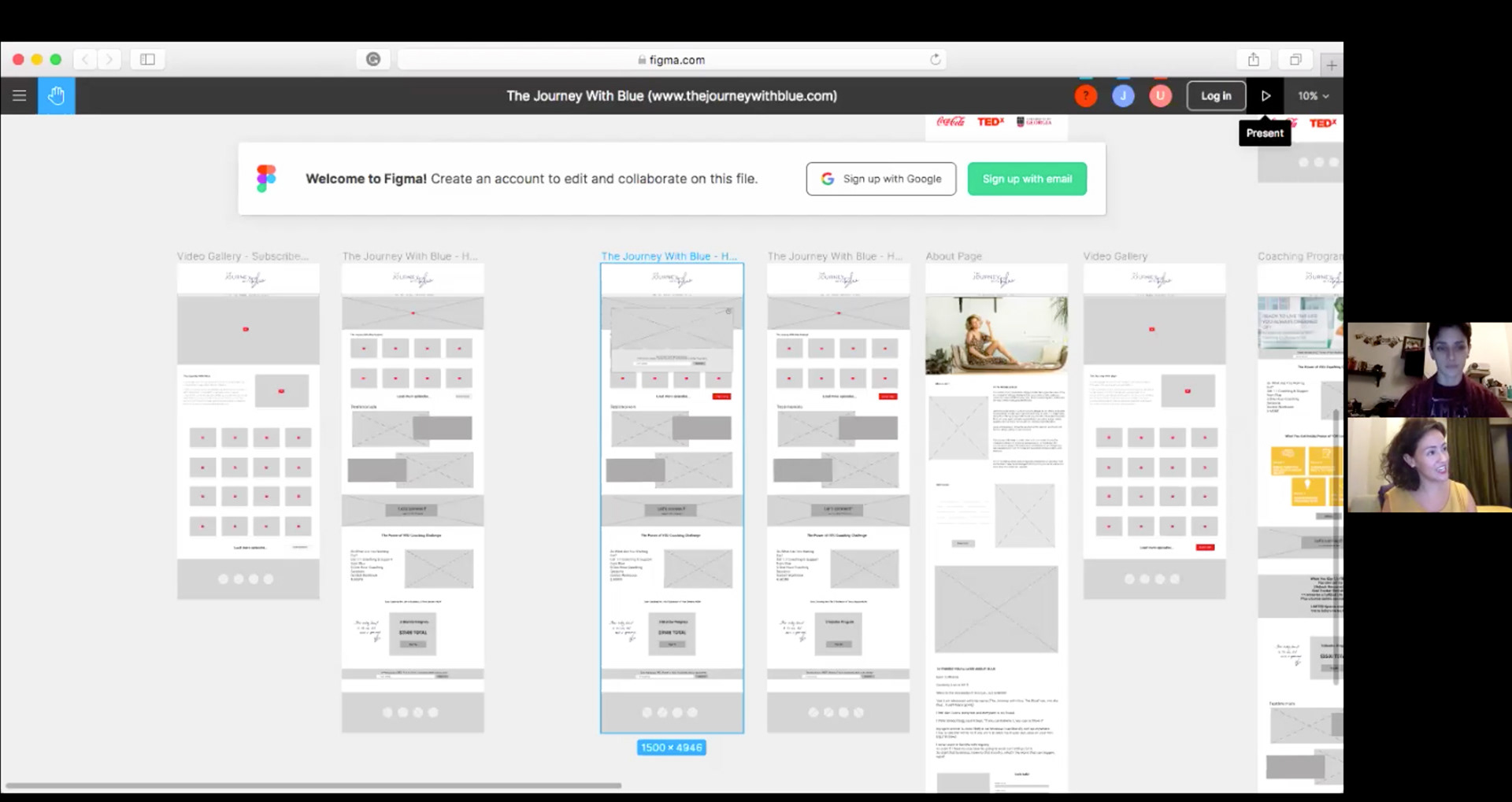Screen dimensions: 1512x802
Task: Select the Hand tool in Figma toolbar
Action: coord(56,96)
